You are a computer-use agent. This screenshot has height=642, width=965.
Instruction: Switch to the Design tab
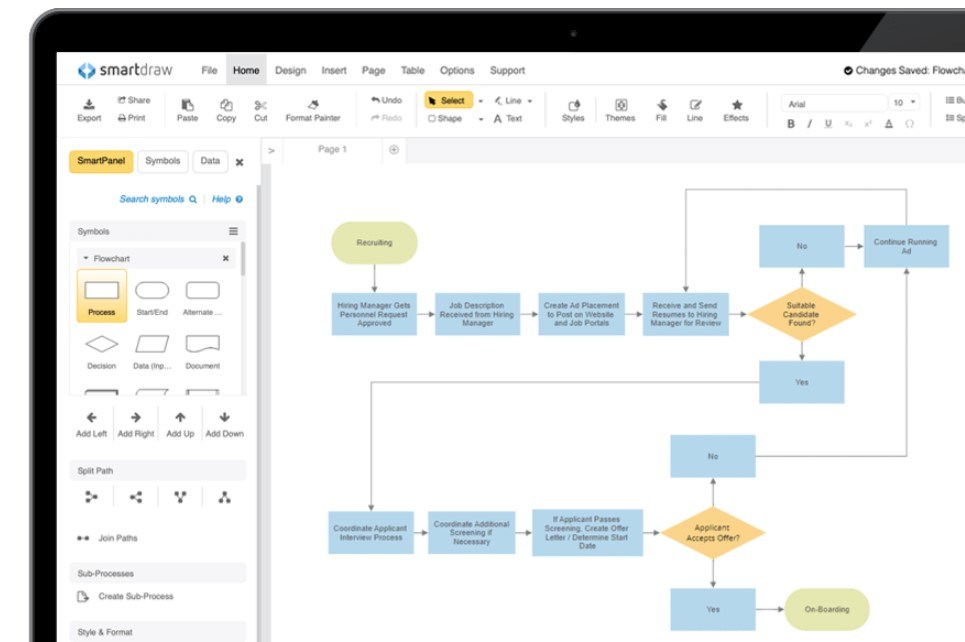click(290, 70)
